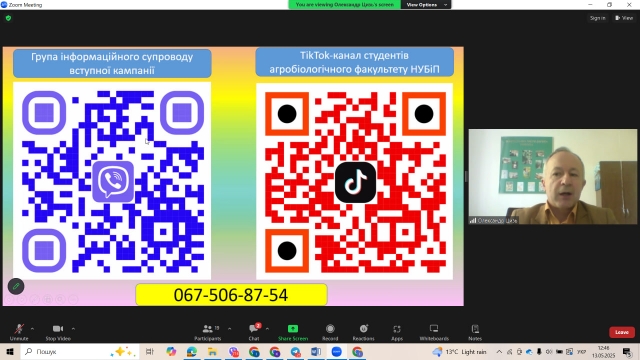
Task: Click the speaker name label on video
Action: click(494, 220)
